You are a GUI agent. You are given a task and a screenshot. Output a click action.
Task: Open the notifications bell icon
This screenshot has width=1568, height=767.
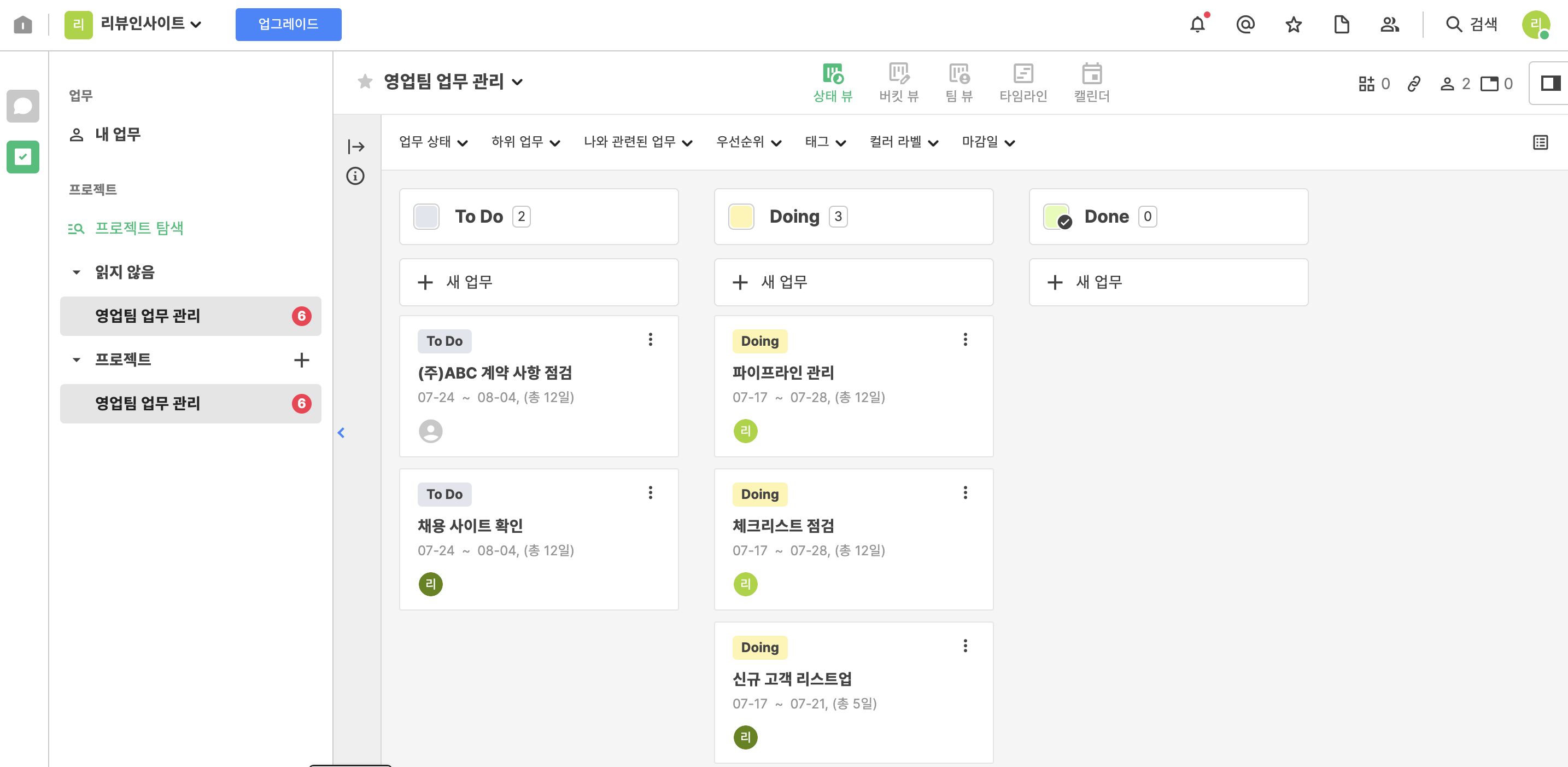(x=1197, y=25)
